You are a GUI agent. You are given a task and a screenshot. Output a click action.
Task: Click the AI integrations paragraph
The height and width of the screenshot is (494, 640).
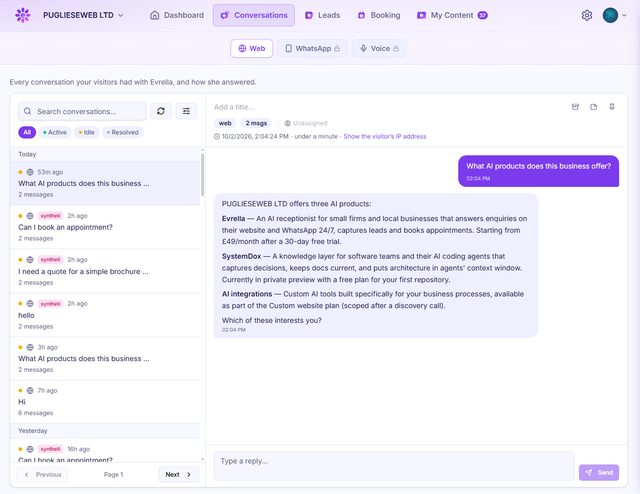click(x=373, y=300)
